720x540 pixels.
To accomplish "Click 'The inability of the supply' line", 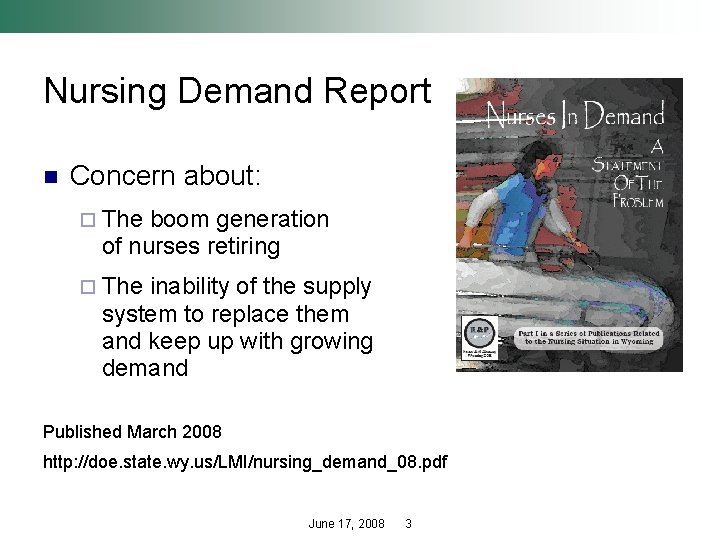I will (236, 287).
